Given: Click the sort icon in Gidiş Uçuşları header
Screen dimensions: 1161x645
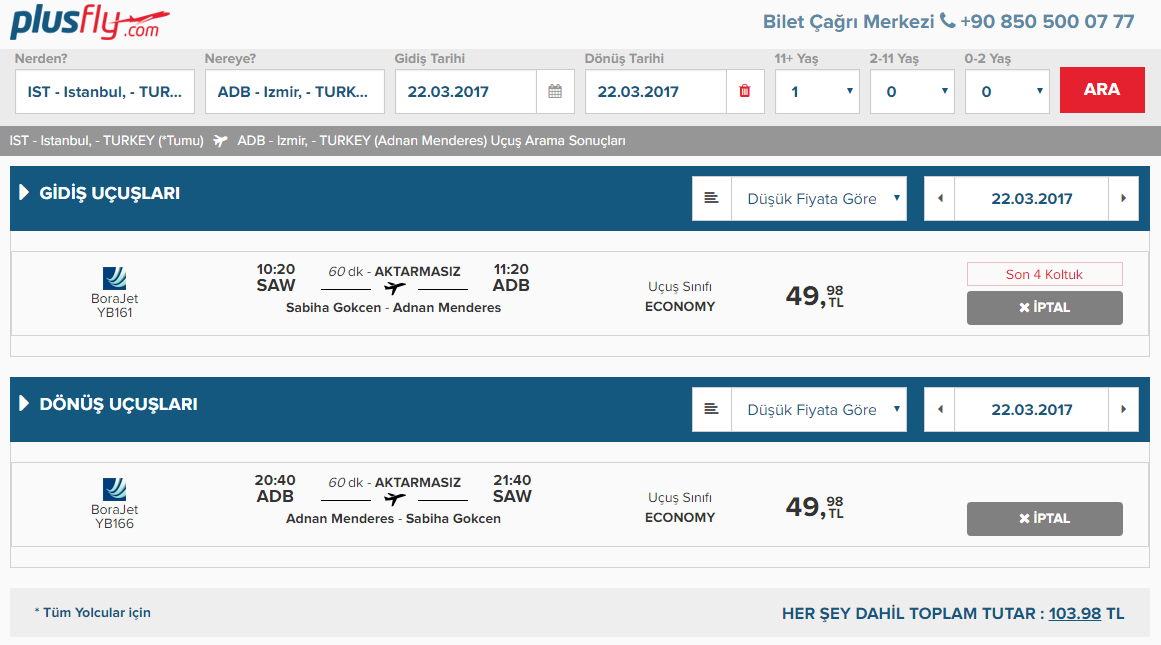Looking at the screenshot, I should [711, 199].
